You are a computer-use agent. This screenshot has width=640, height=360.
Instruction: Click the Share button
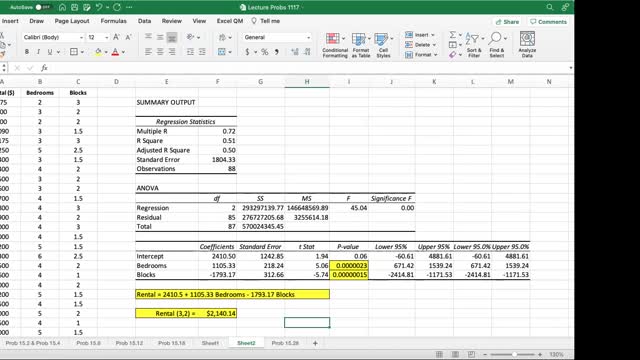click(x=507, y=22)
